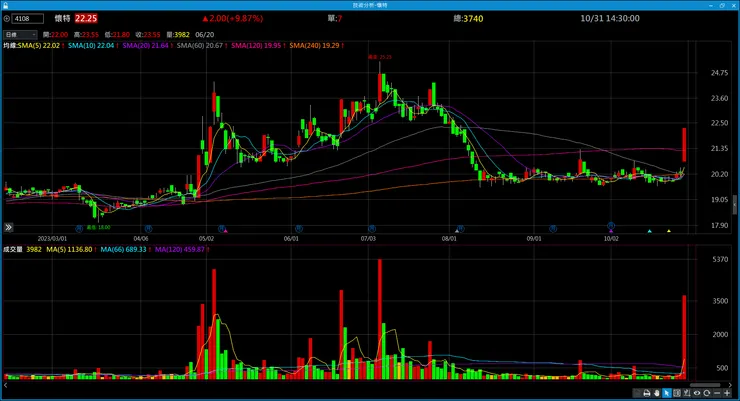This screenshot has width=740, height=401.
Task: Click the last price 22.25 box
Action: point(86,18)
